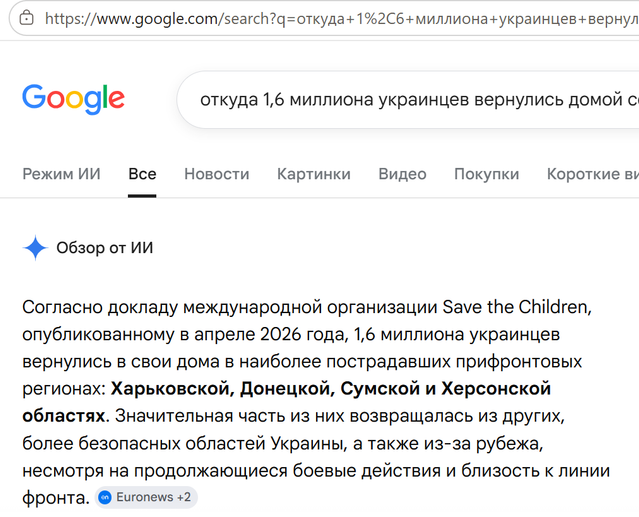Switch to the Видео tab
The image size is (639, 517).
[402, 174]
